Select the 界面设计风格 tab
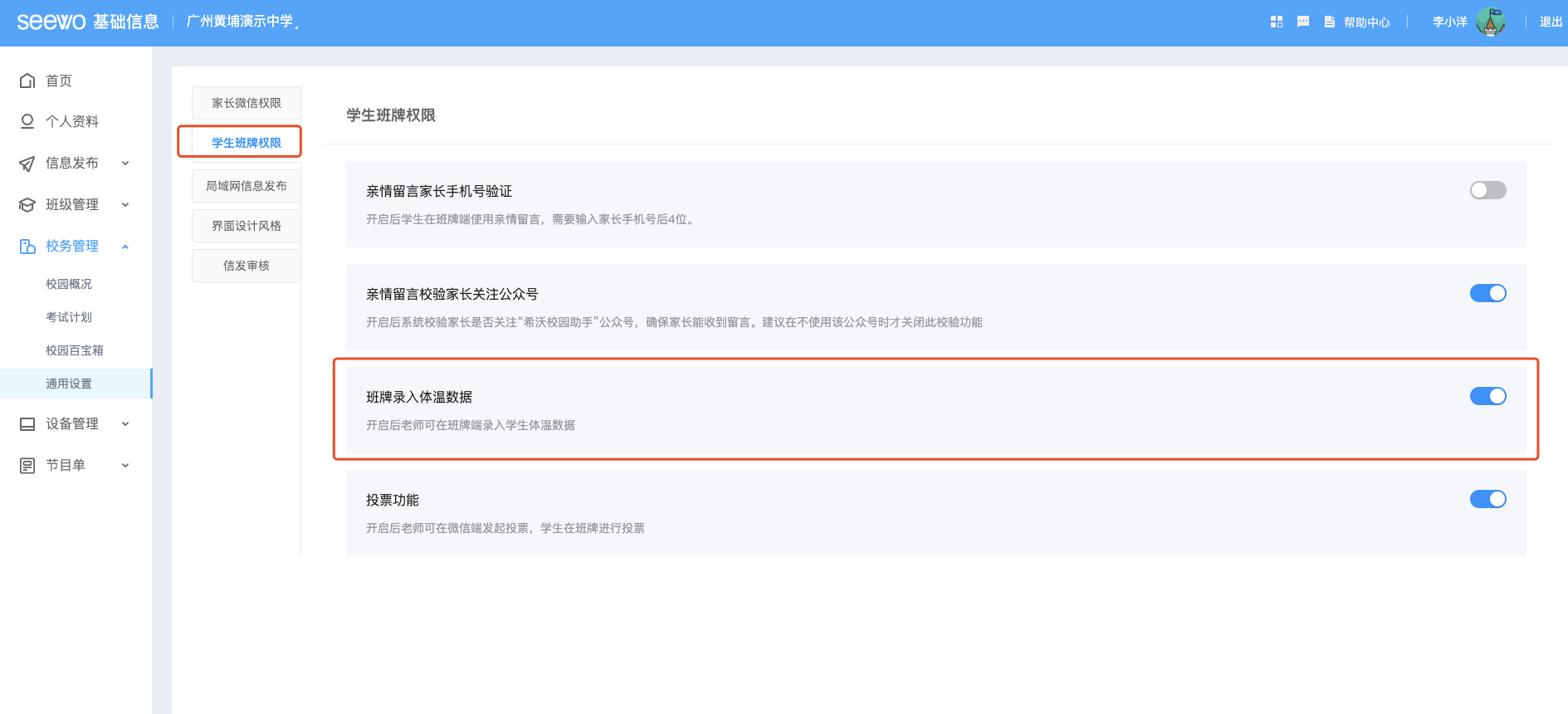 247,226
